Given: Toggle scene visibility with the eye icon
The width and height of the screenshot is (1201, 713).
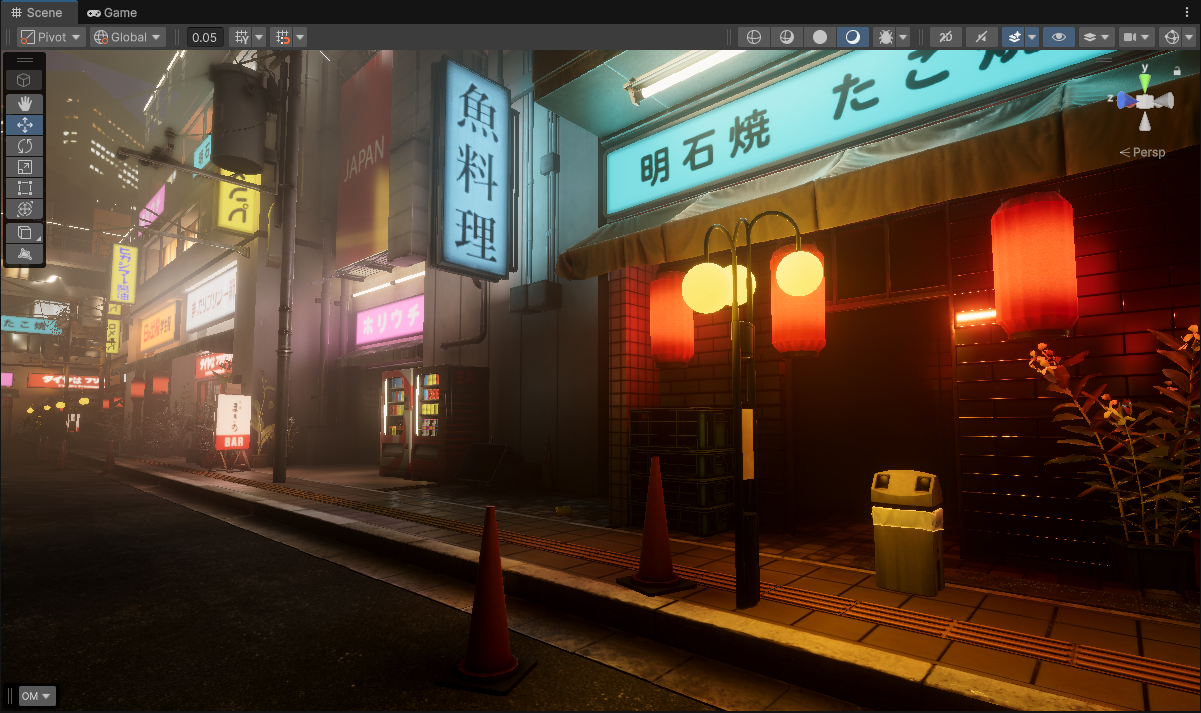Looking at the screenshot, I should (1056, 36).
